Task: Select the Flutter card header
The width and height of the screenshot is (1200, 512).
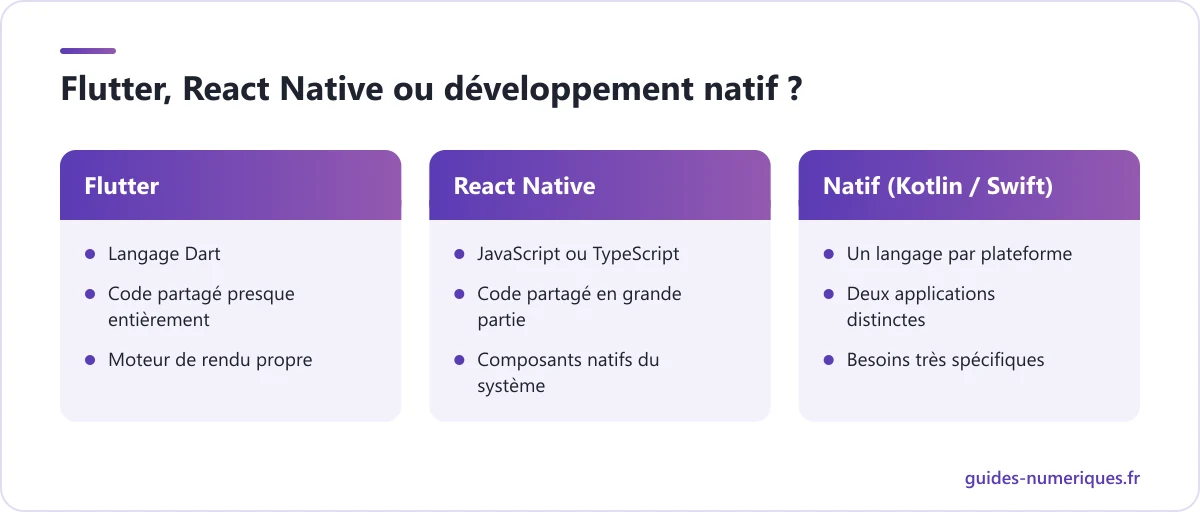Action: tap(231, 185)
